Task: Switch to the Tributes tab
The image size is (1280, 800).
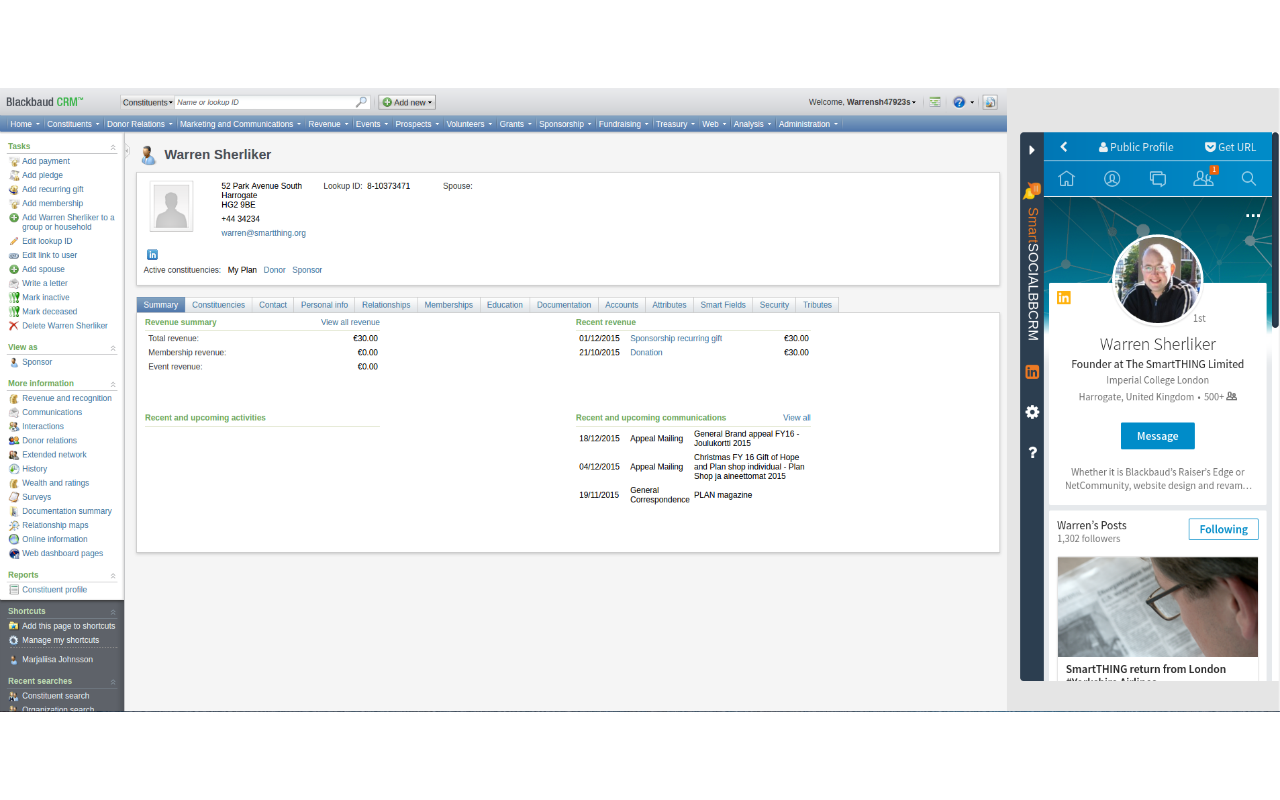Action: pos(817,305)
